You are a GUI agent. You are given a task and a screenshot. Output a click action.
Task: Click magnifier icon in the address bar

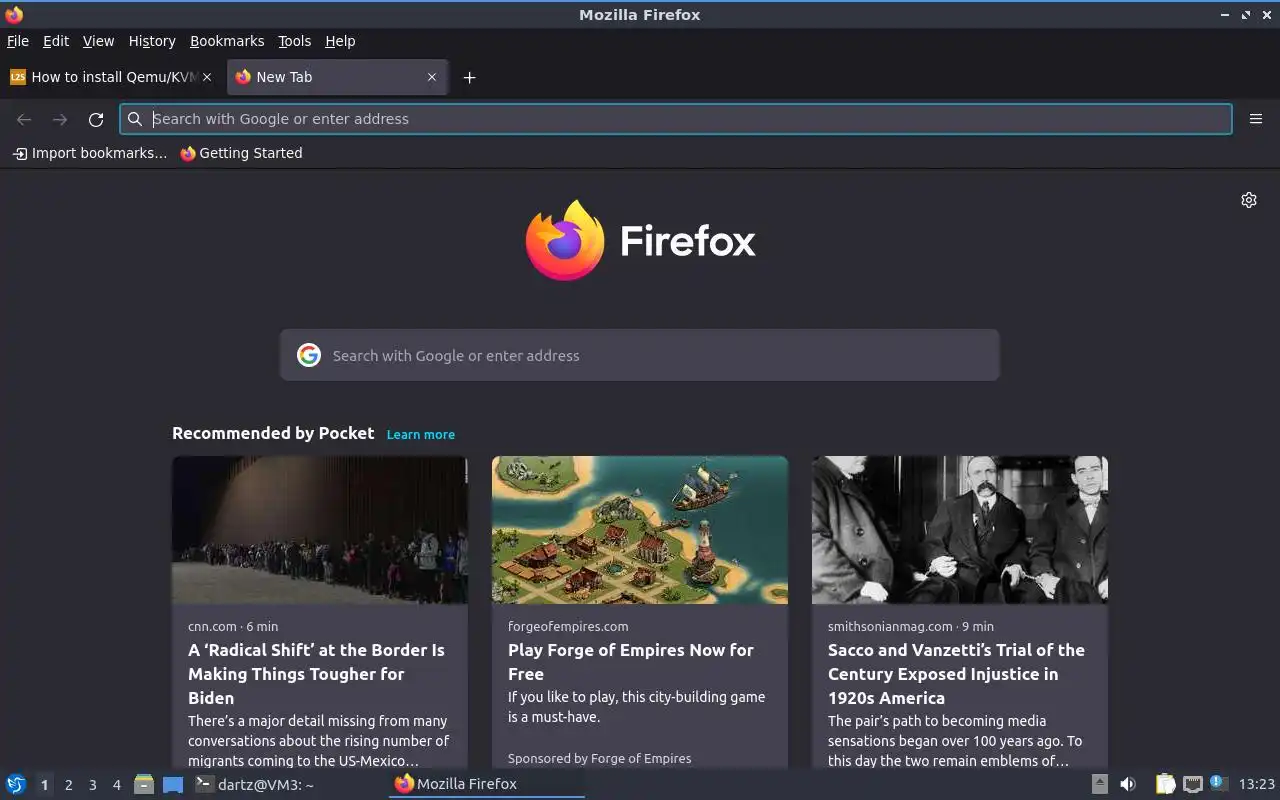point(135,119)
